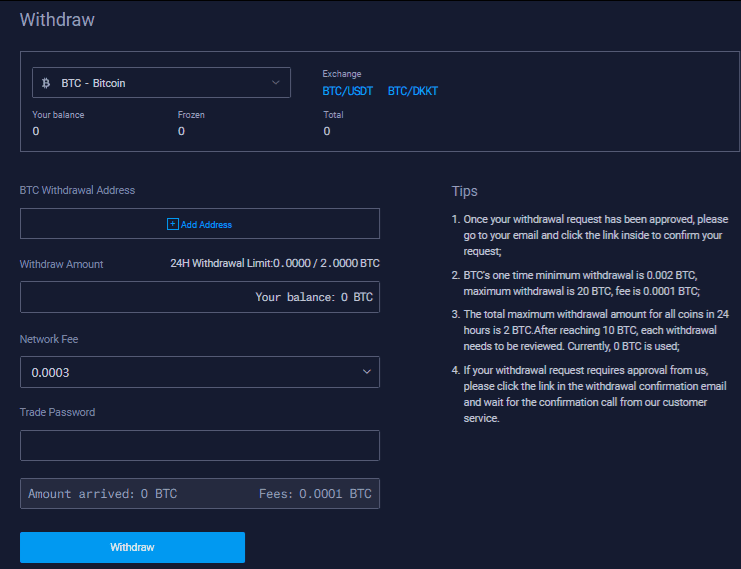Click the Fees 0.0001 BTC text
Viewport: 741px width, 569px height.
tap(315, 494)
